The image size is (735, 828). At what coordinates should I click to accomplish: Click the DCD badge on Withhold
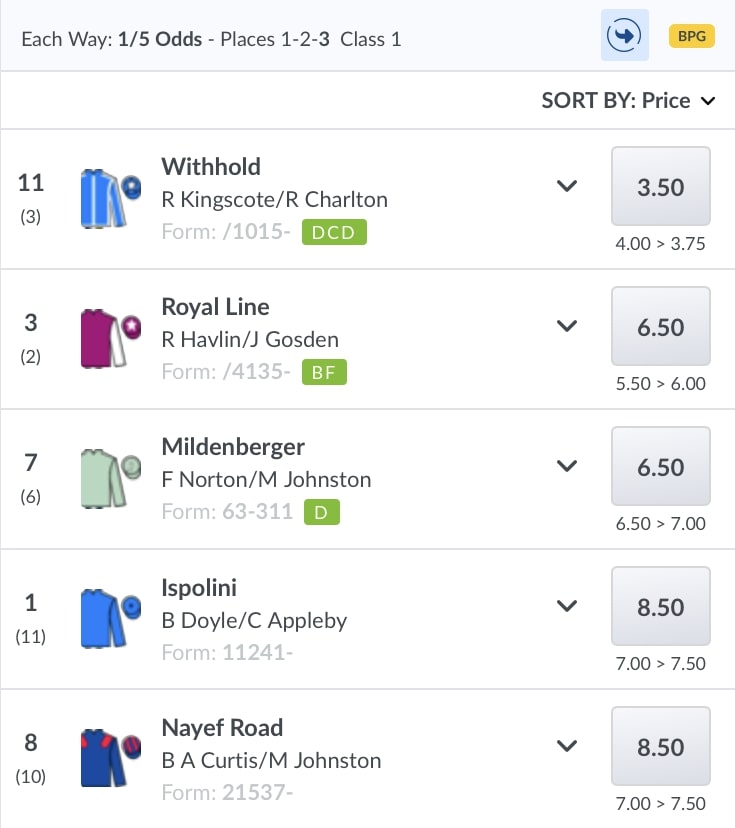click(335, 233)
